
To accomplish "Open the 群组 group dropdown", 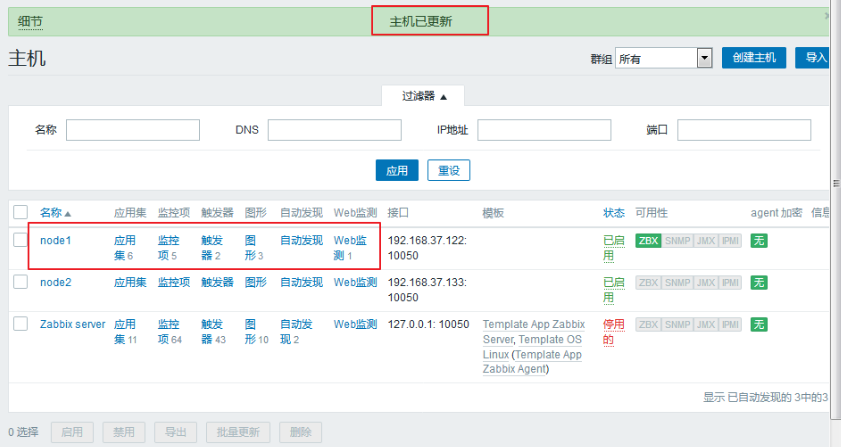I will click(x=664, y=58).
